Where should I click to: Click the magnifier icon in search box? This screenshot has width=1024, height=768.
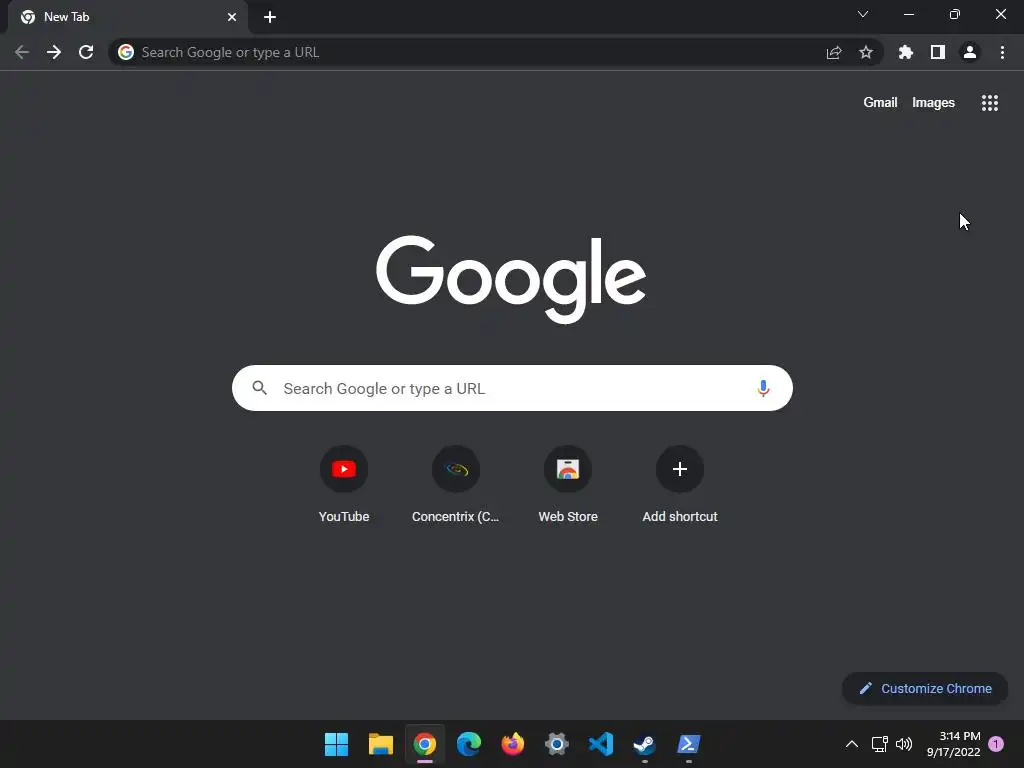click(x=259, y=388)
